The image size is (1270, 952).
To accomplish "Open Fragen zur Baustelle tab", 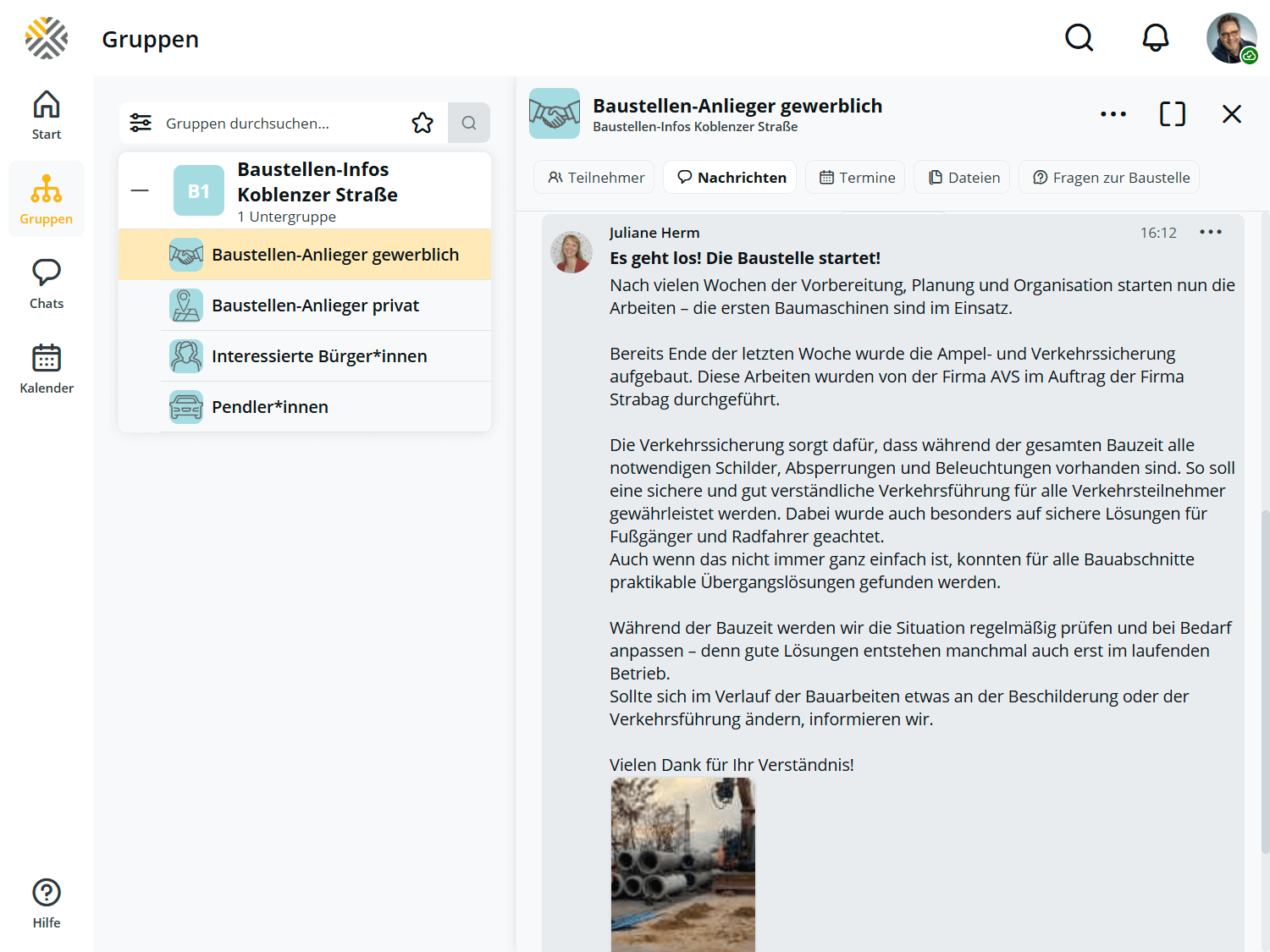I will [x=1109, y=178].
